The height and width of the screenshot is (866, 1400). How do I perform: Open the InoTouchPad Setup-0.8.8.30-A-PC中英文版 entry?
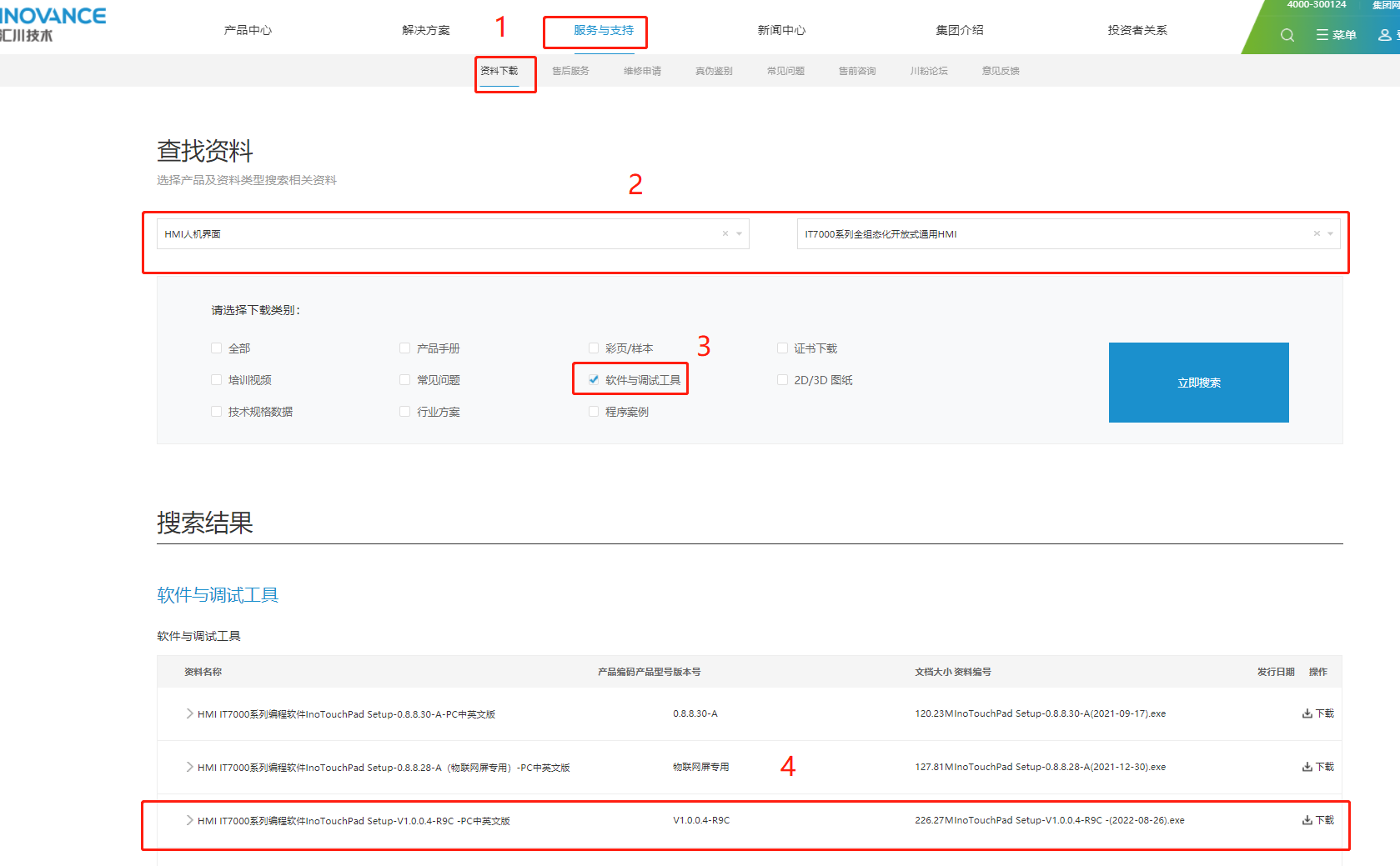point(346,714)
